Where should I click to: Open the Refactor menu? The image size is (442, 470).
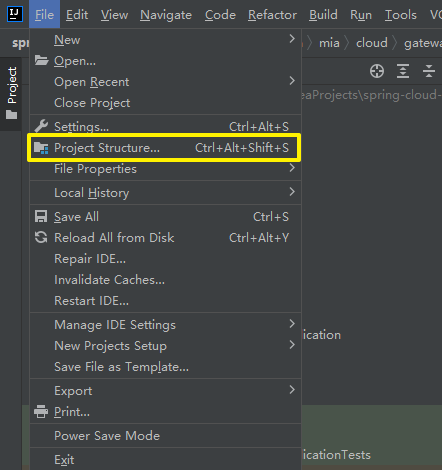click(272, 15)
